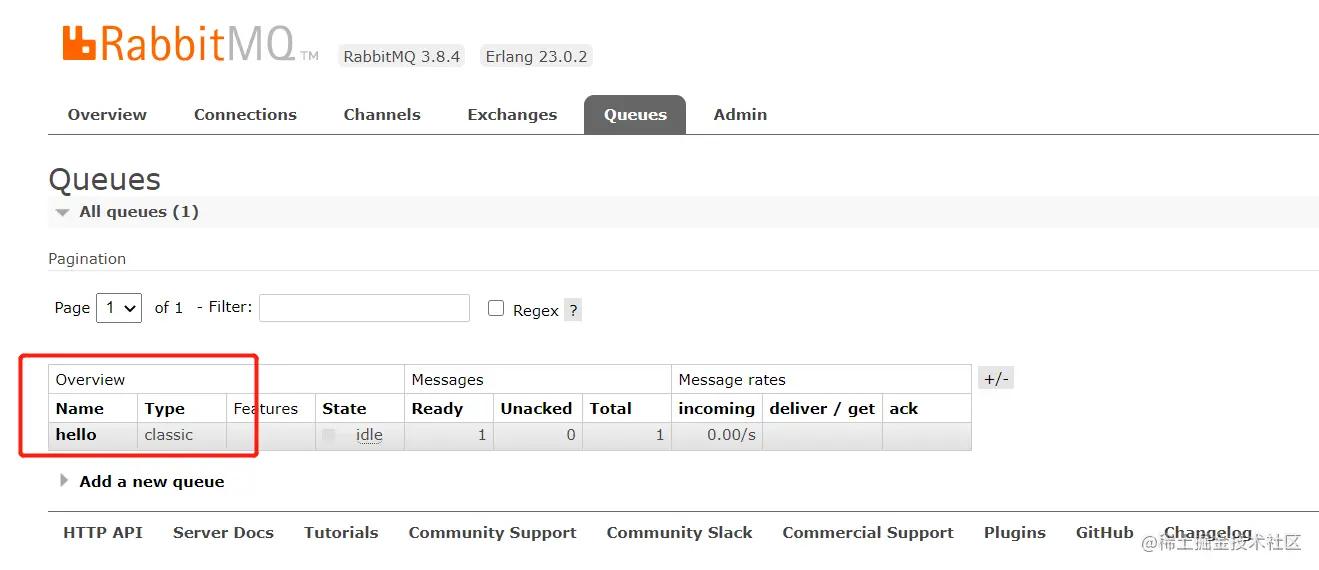The height and width of the screenshot is (570, 1319).
Task: Open the Admin tab
Action: pos(740,114)
